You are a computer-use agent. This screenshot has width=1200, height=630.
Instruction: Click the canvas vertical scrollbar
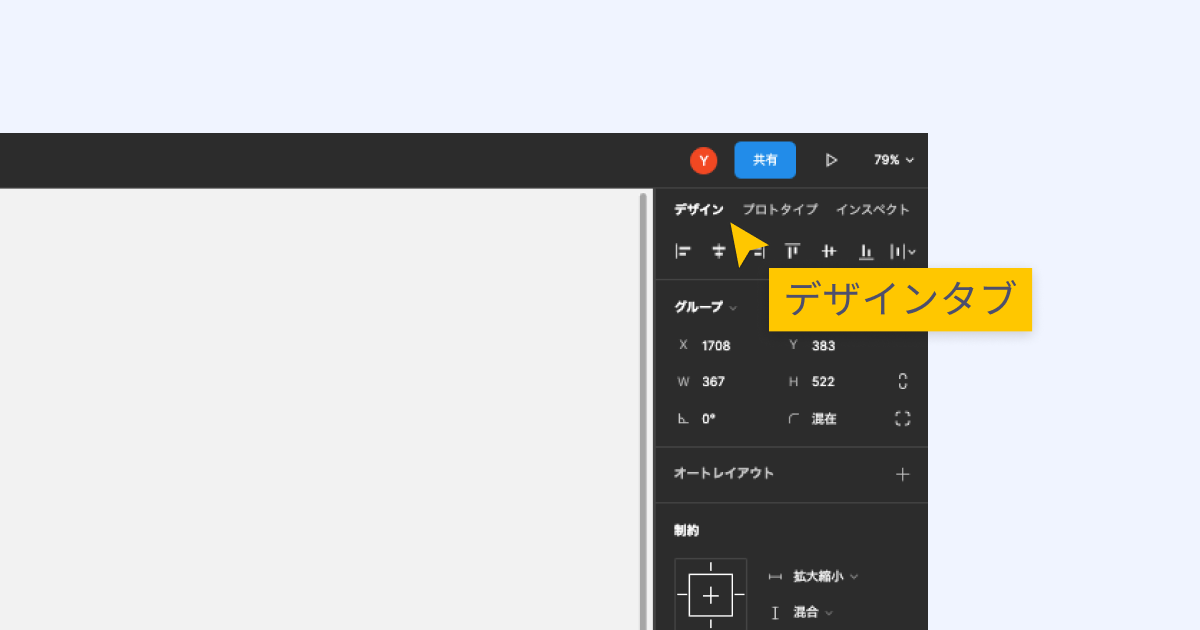point(644,411)
